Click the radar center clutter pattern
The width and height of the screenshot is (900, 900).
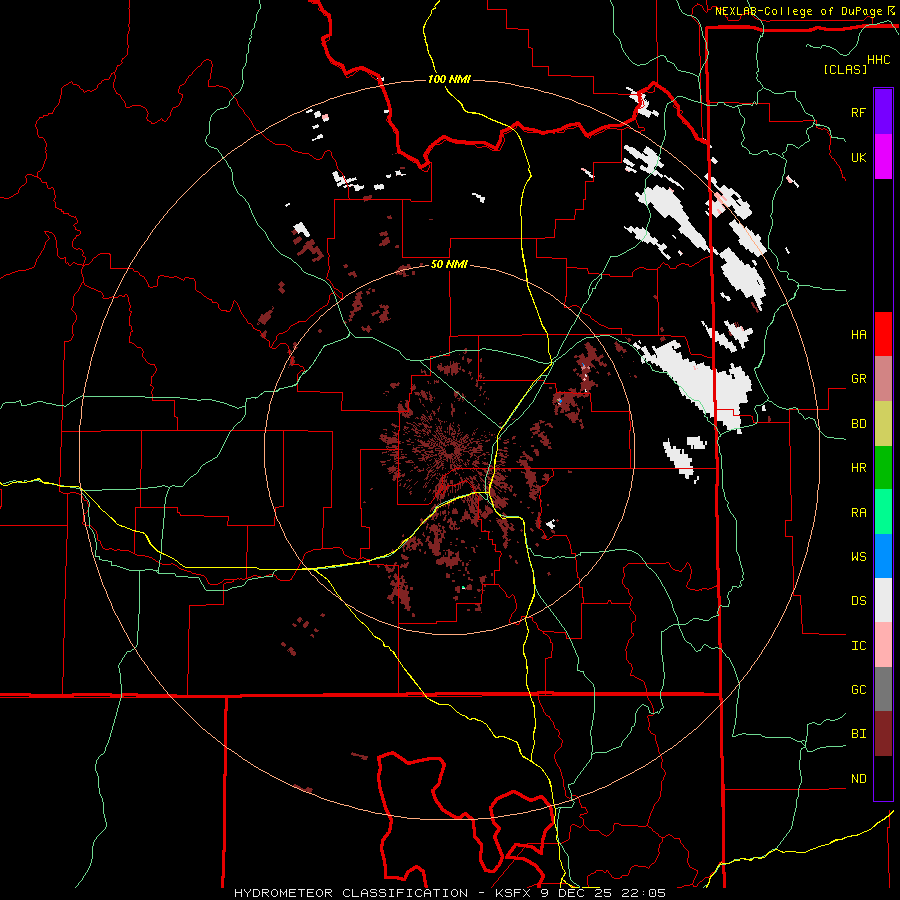450,451
